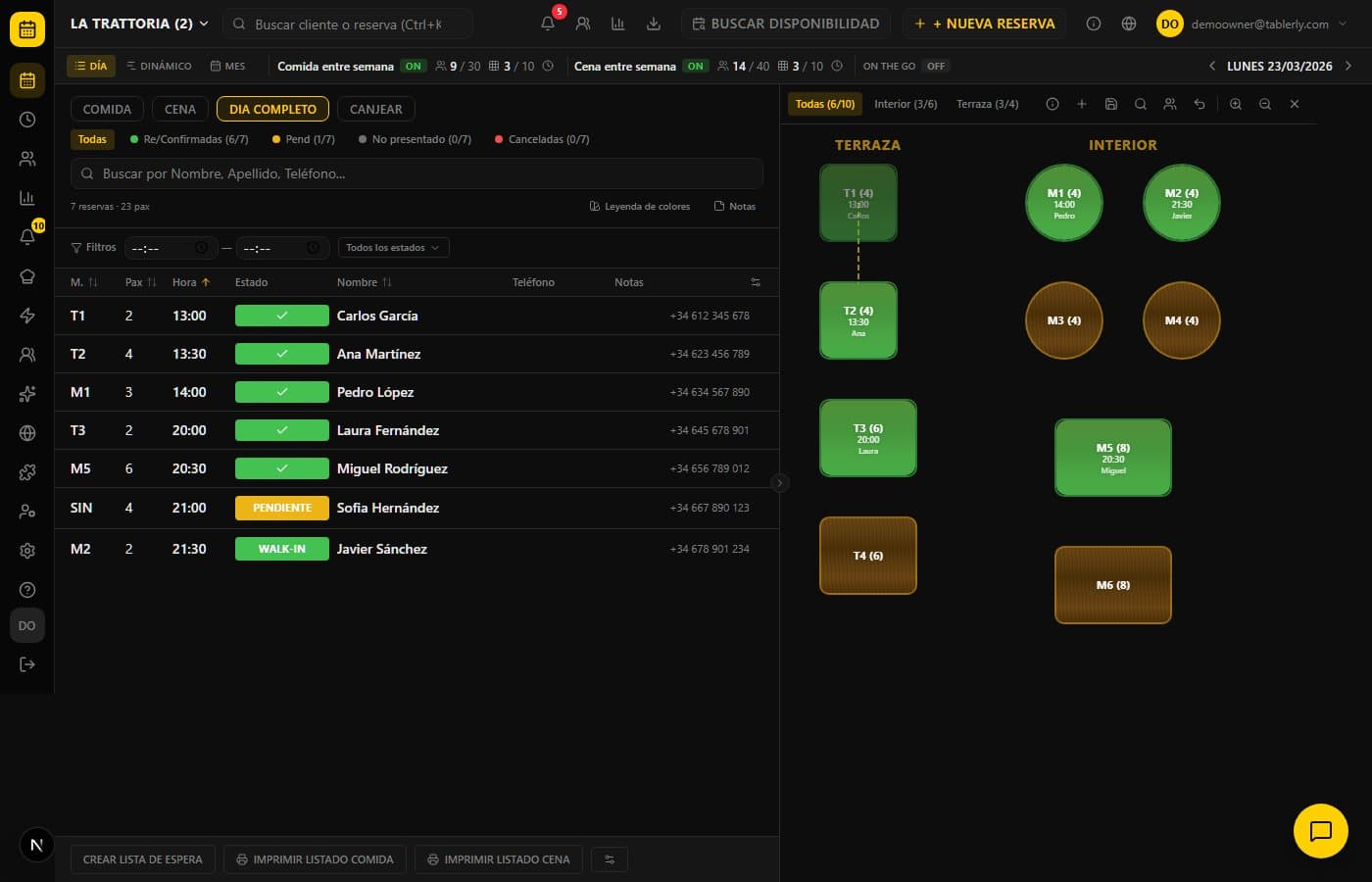Toggle Carlos García confirmed status button
Viewport: 1372px width, 882px height.
click(x=282, y=316)
